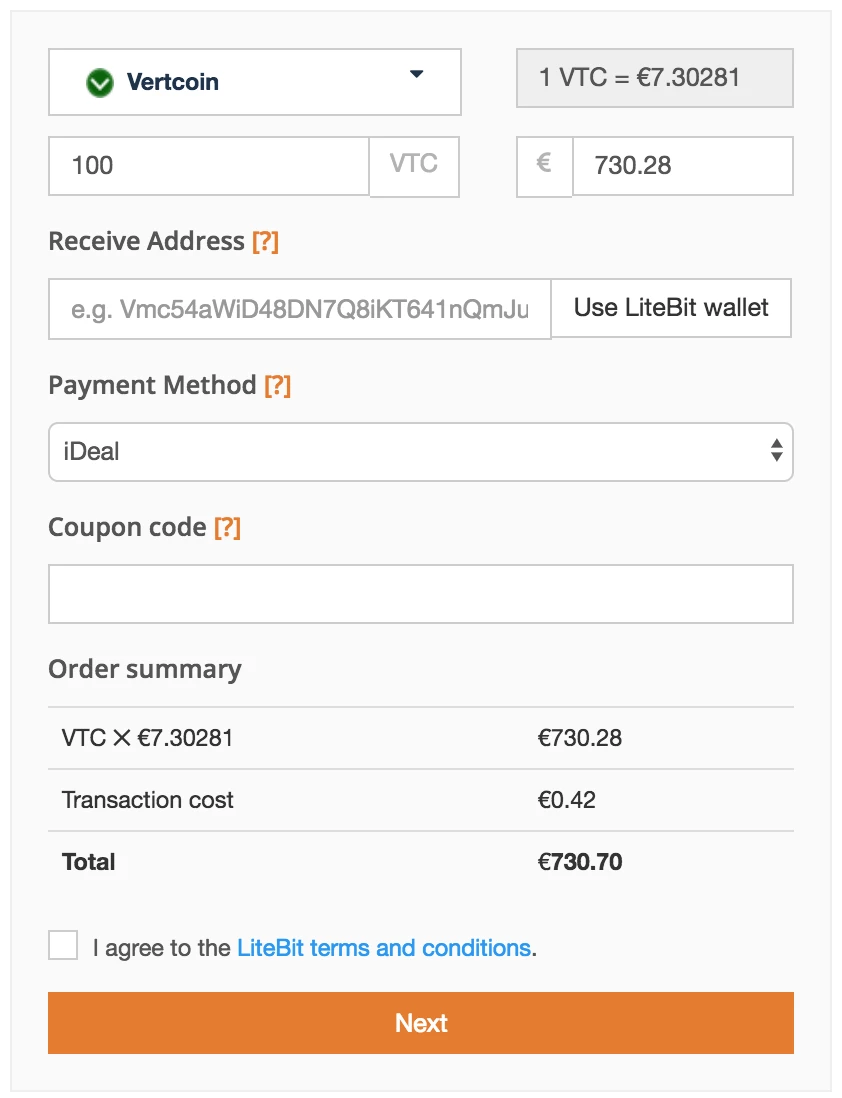
Task: Enable the LiteBit terms agreement checkbox
Action: [62, 944]
